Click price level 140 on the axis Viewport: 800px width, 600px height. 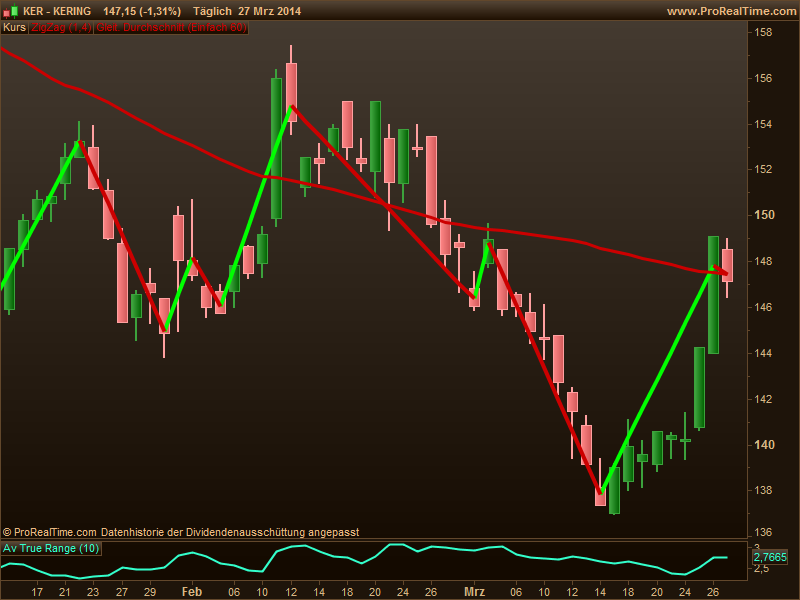[x=764, y=444]
